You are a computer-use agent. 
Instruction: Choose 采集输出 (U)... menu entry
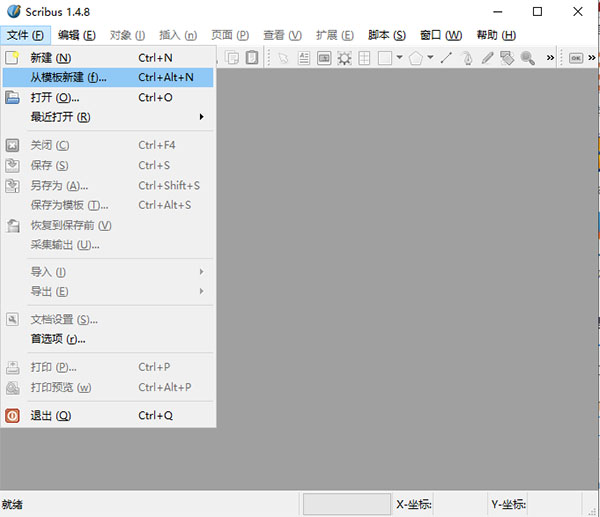[108, 245]
